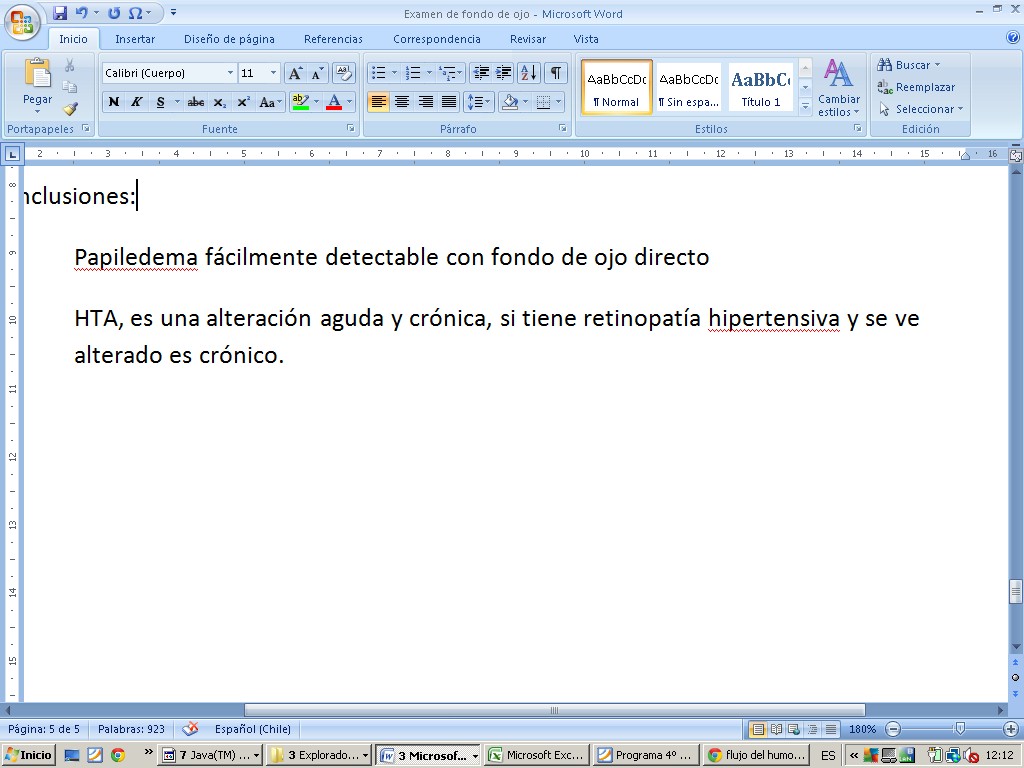Click the Subscript x₂ icon
Image resolution: width=1024 pixels, height=768 pixels.
[x=219, y=102]
